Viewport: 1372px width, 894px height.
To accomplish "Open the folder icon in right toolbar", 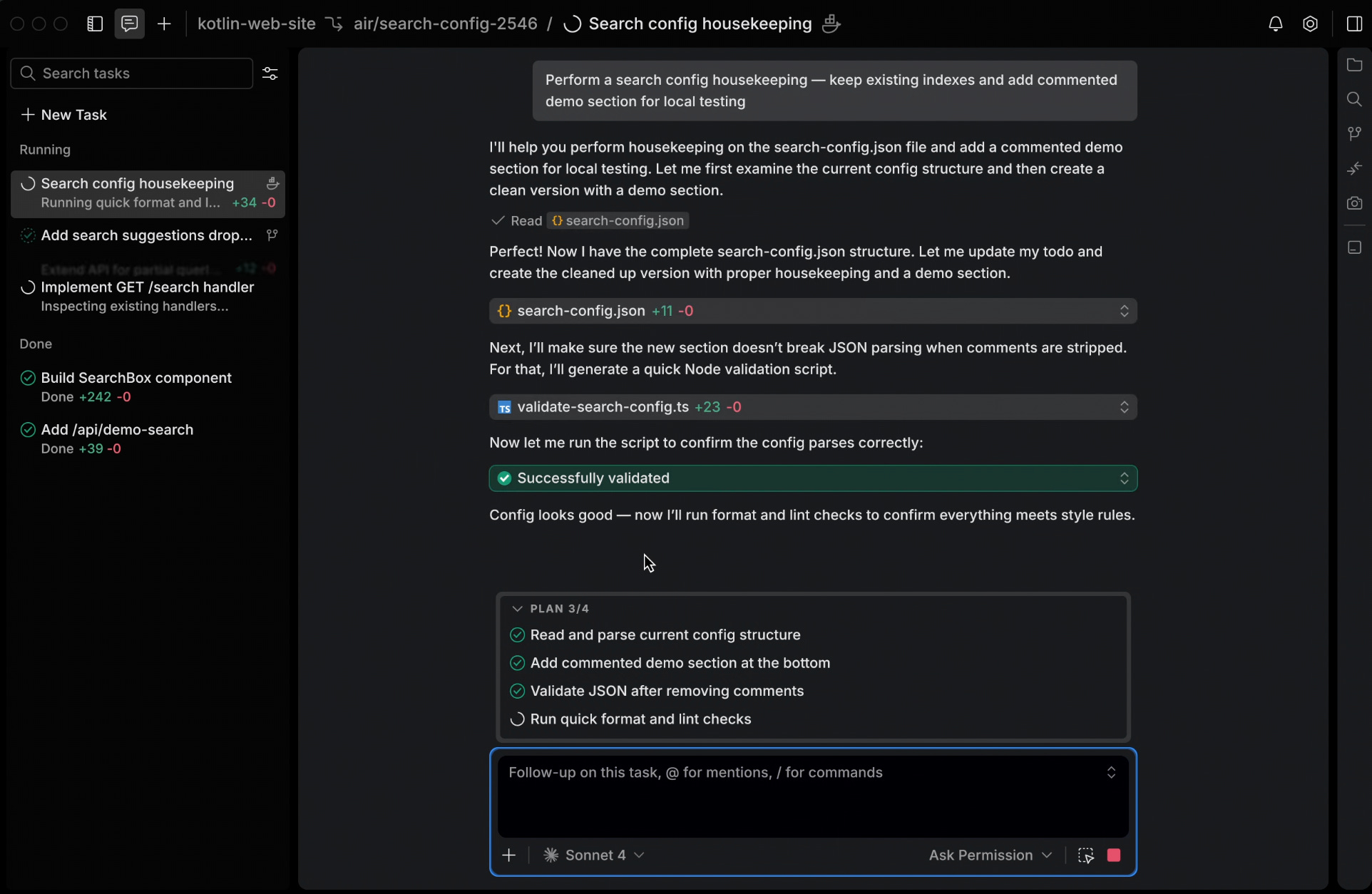I will click(x=1354, y=65).
